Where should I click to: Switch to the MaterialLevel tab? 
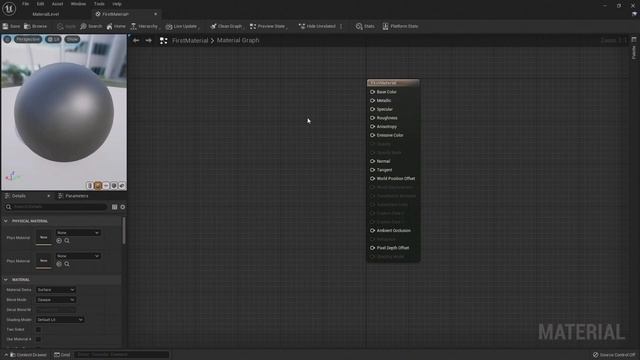coord(45,14)
